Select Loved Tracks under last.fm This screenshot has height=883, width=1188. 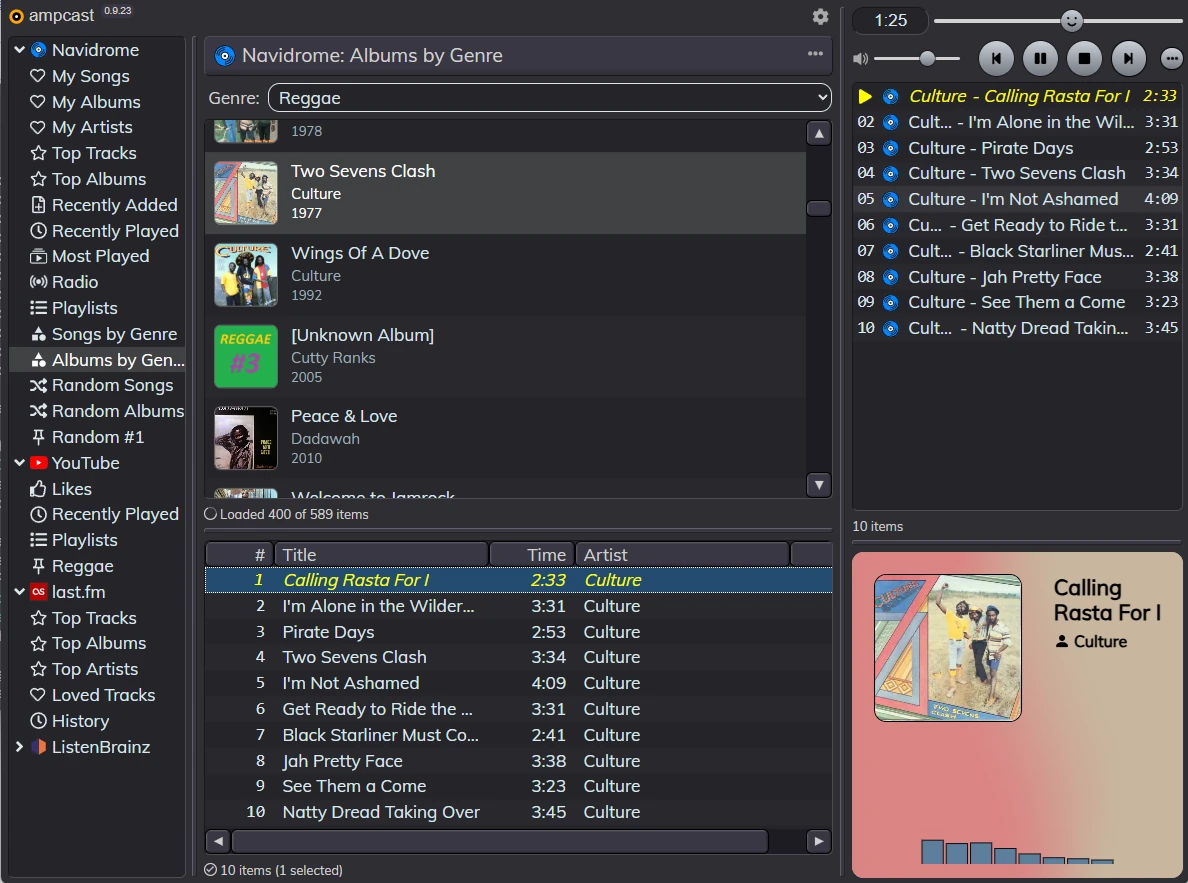pos(103,695)
